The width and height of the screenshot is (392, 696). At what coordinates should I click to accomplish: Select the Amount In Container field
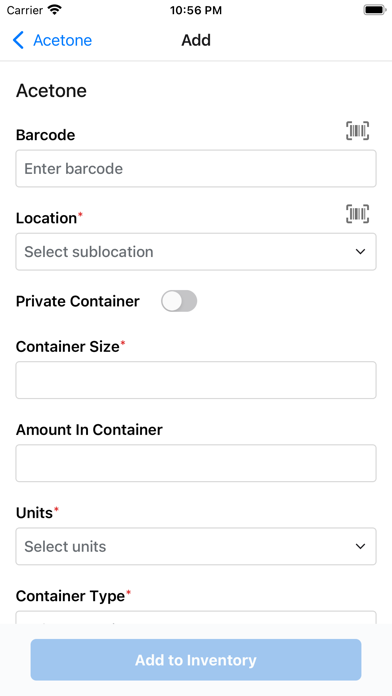tap(196, 463)
